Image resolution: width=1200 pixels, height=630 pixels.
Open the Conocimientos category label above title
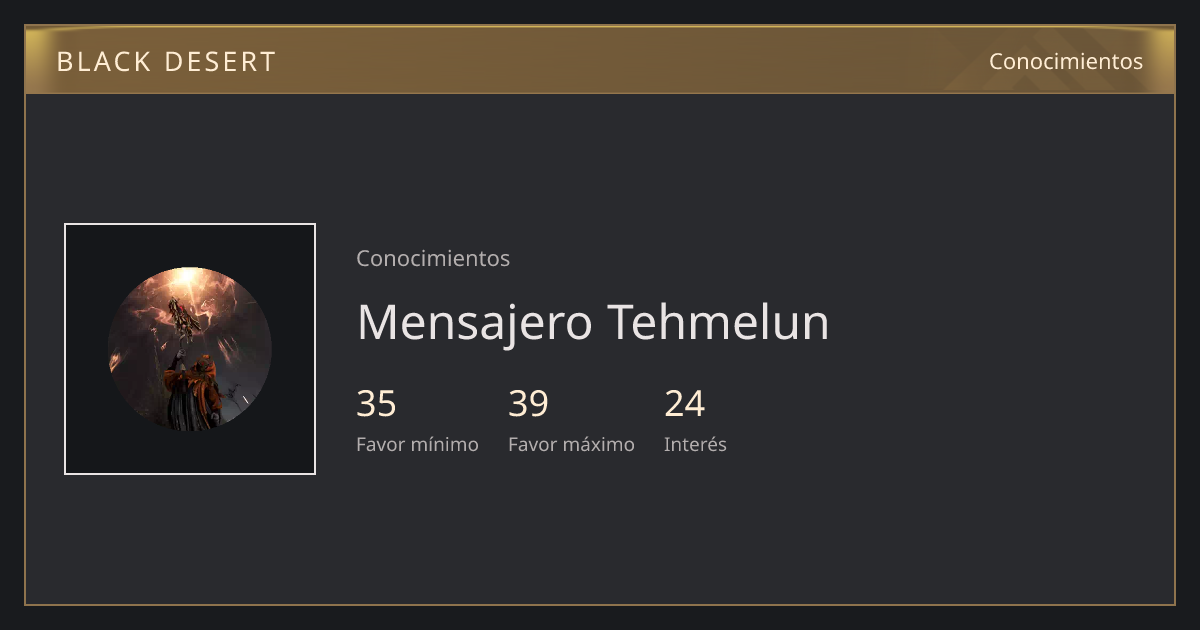(433, 258)
